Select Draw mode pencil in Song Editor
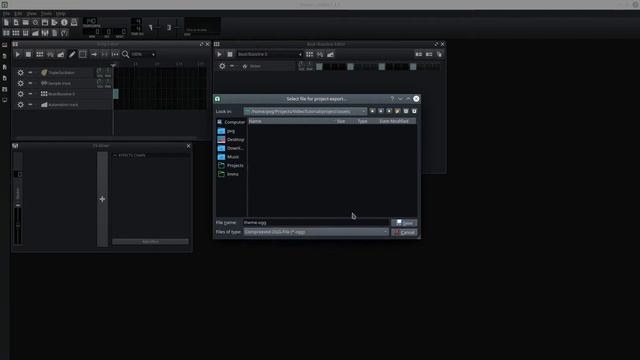 pos(72,54)
